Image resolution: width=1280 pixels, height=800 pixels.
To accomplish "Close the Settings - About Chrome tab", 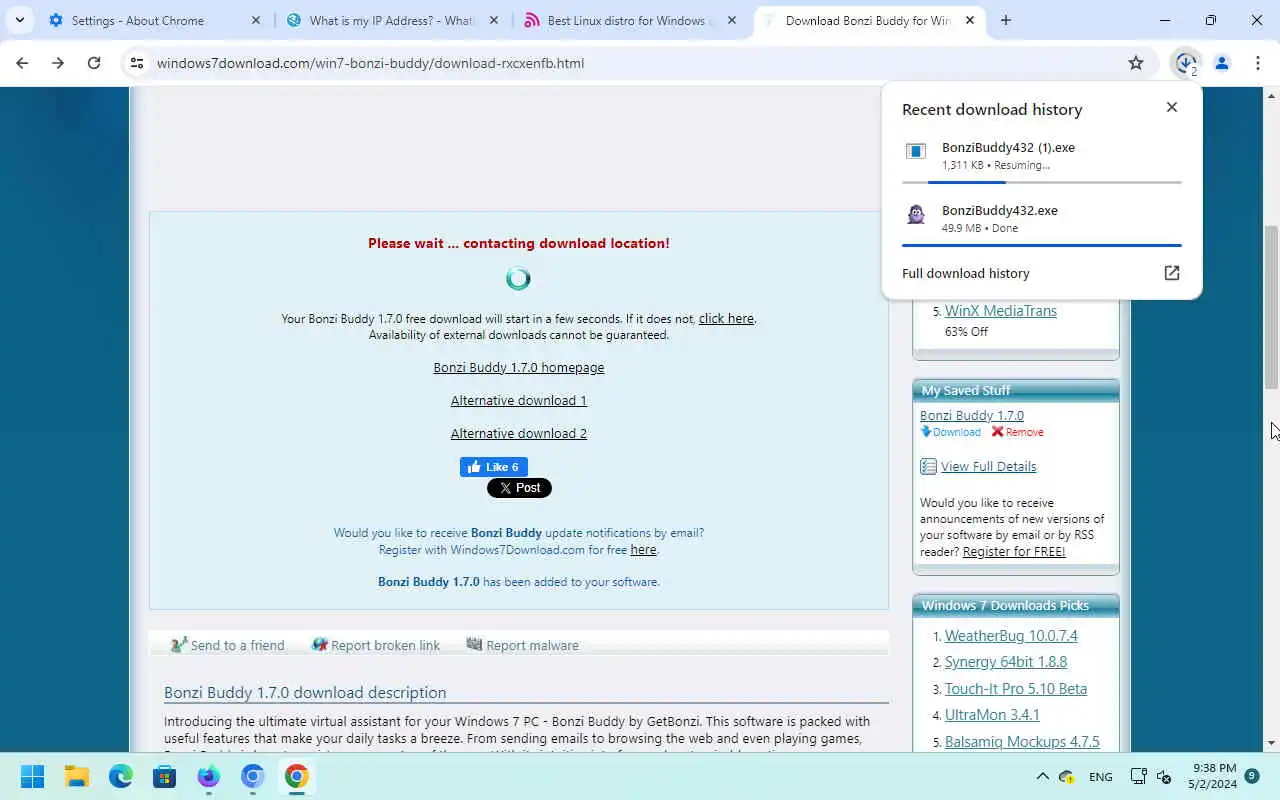I will 256,20.
